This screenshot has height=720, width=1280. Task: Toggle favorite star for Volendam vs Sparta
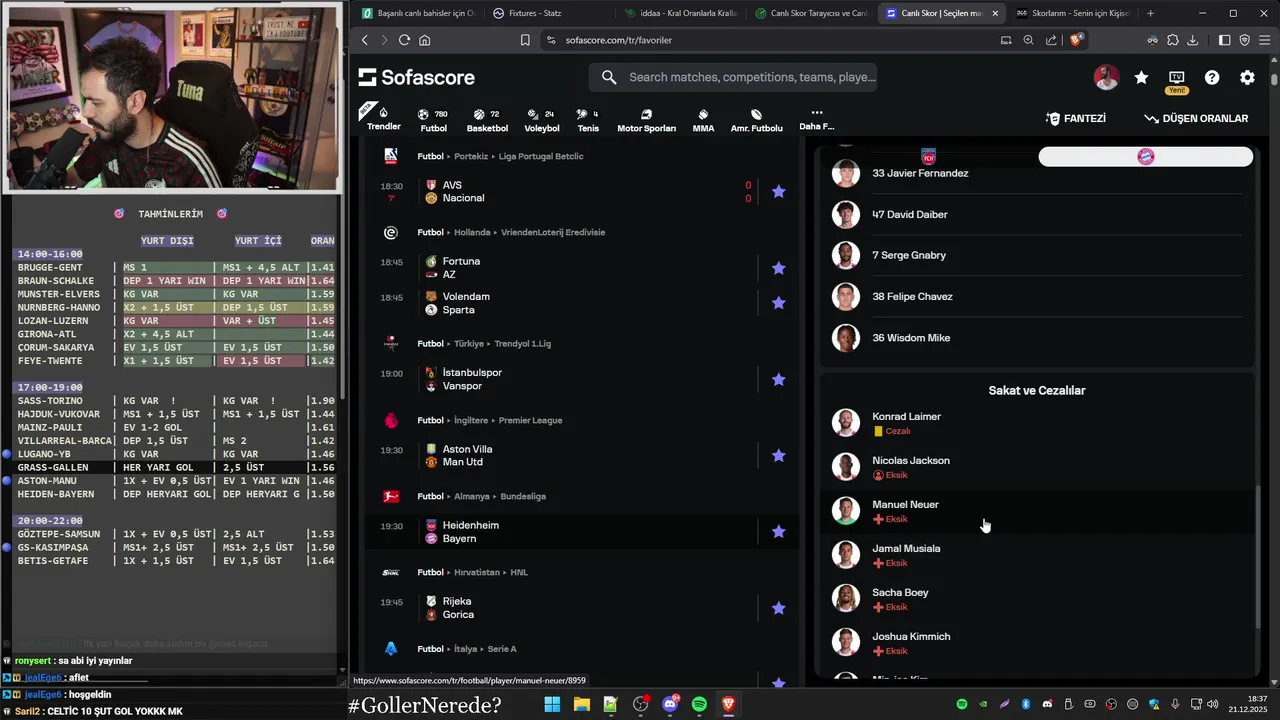coord(778,303)
